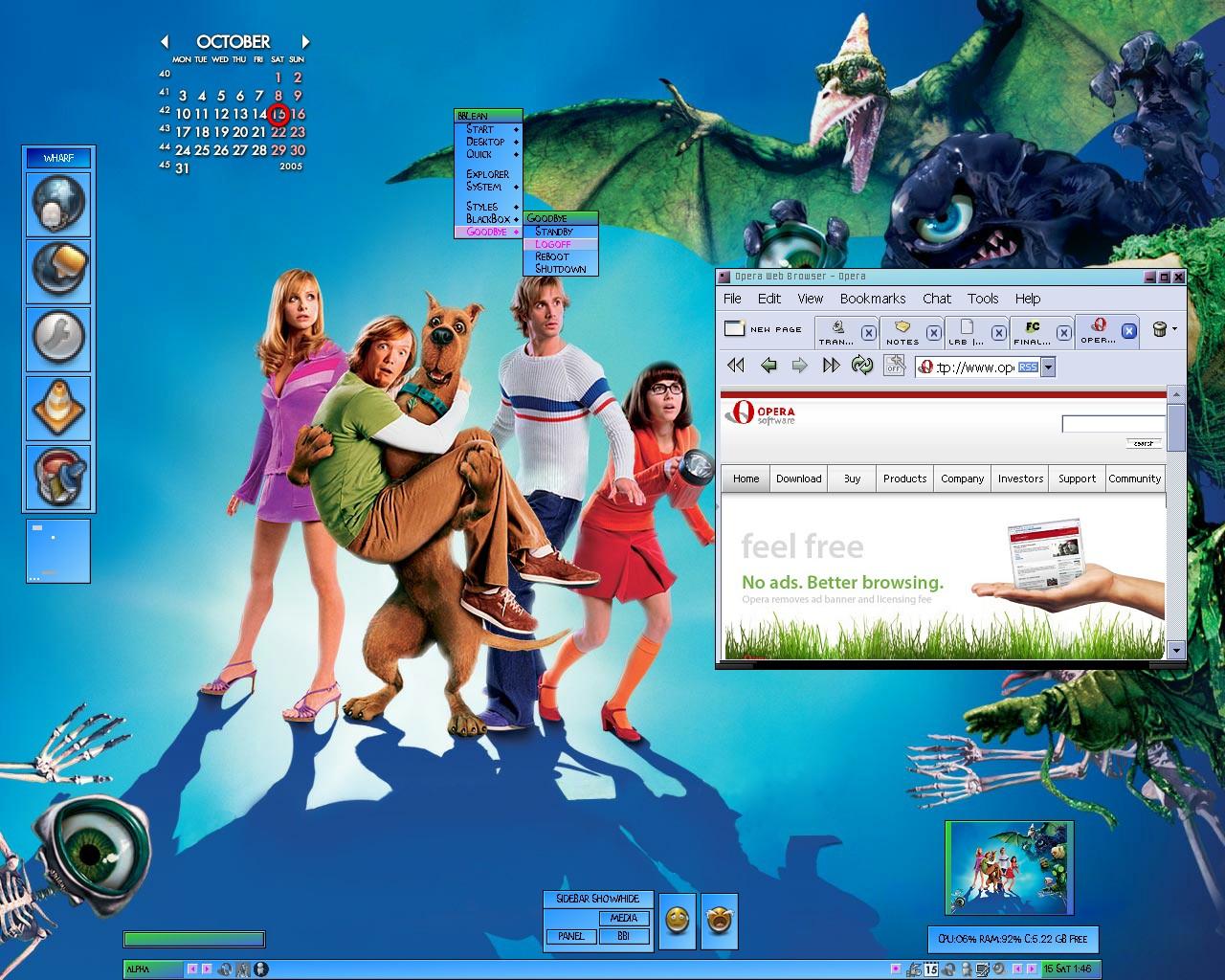
Task: Toggle the Media sidebar button
Action: pyautogui.click(x=624, y=918)
